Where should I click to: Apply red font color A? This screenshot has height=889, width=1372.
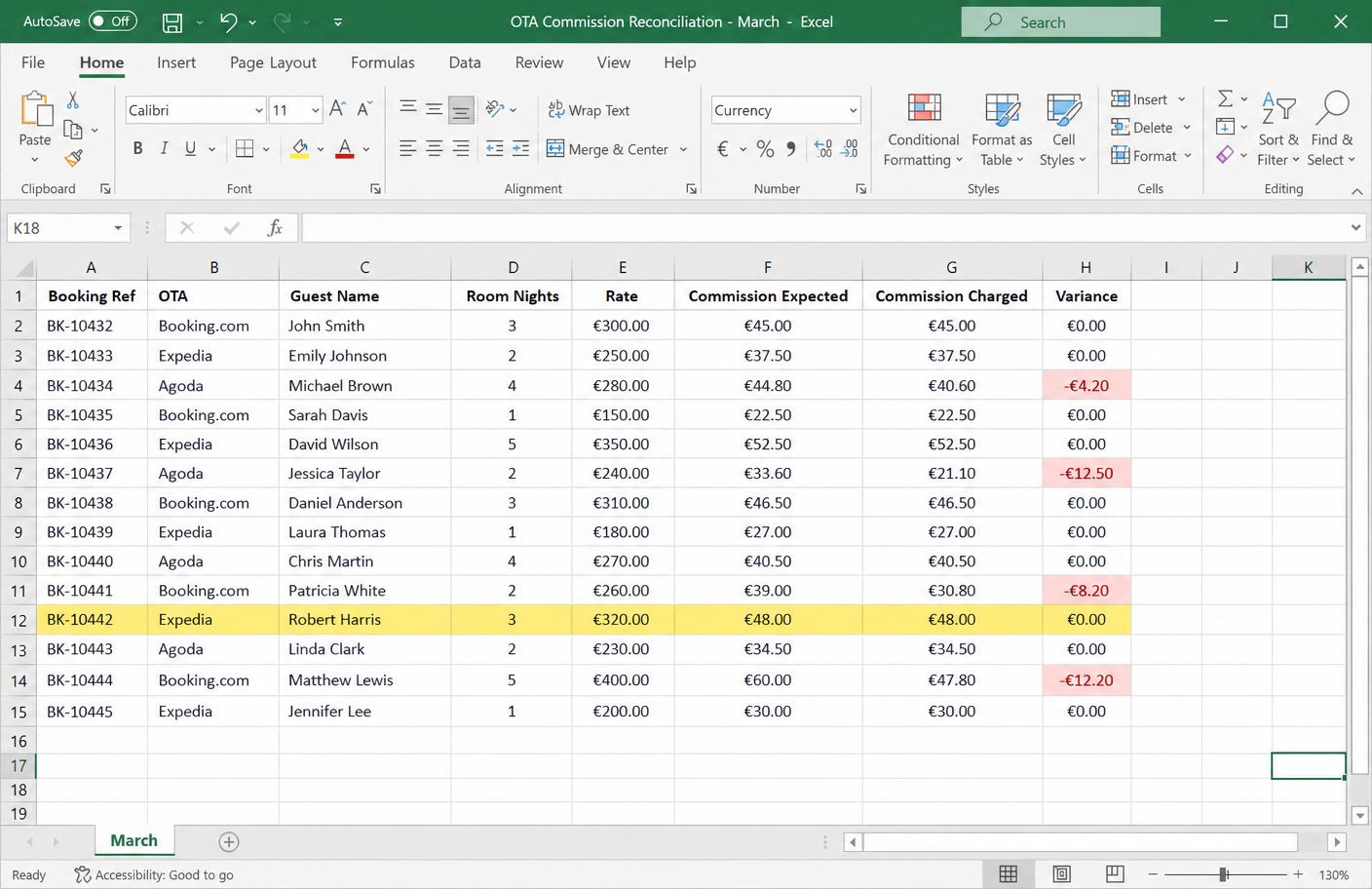click(344, 148)
